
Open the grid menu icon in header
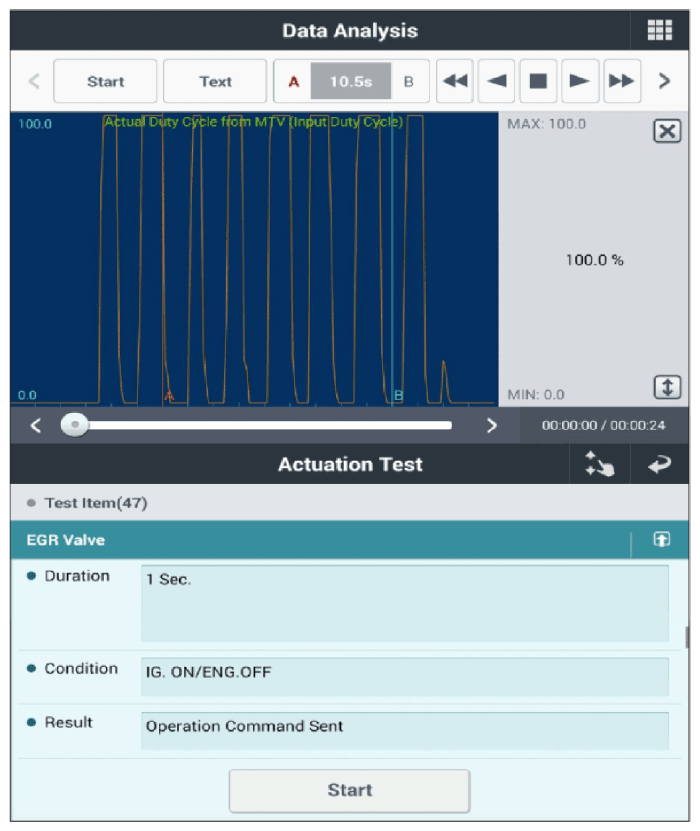(659, 30)
